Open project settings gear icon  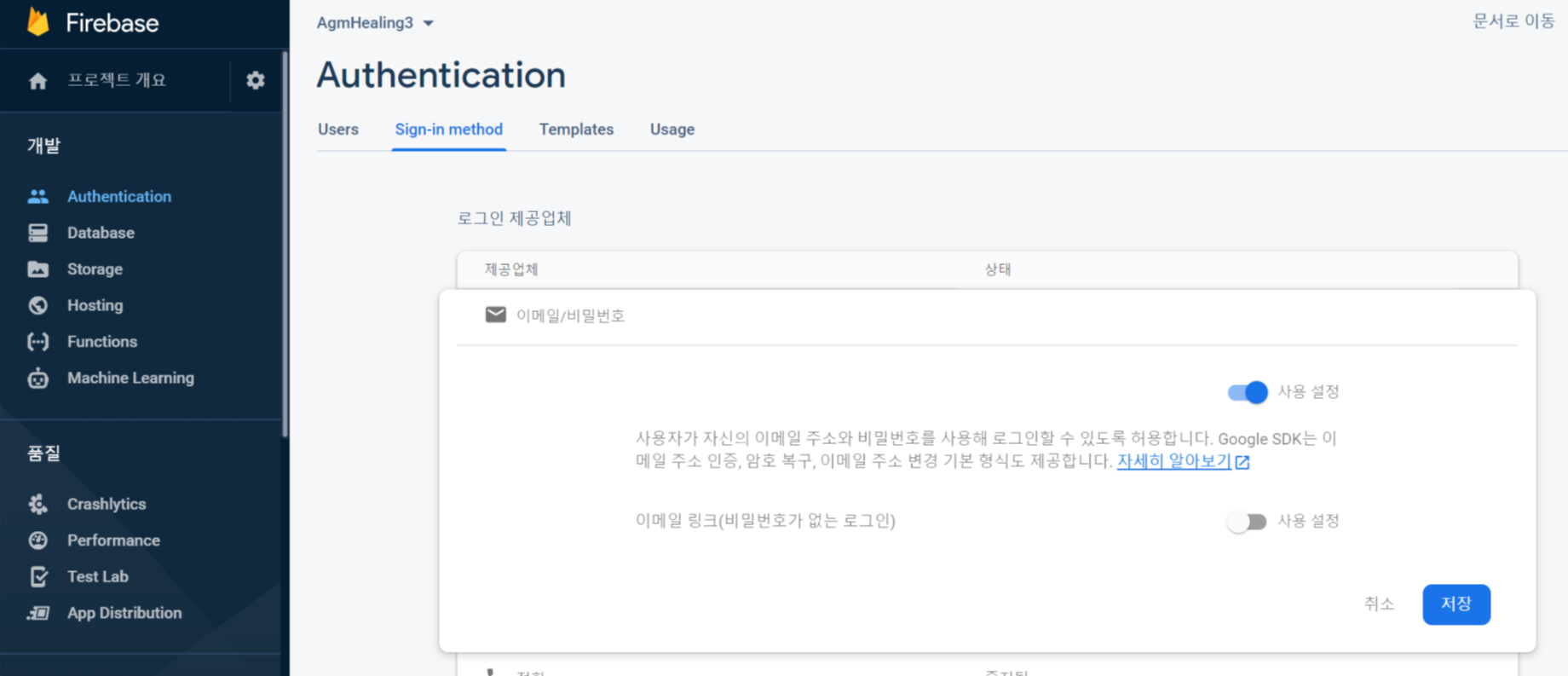[x=256, y=80]
